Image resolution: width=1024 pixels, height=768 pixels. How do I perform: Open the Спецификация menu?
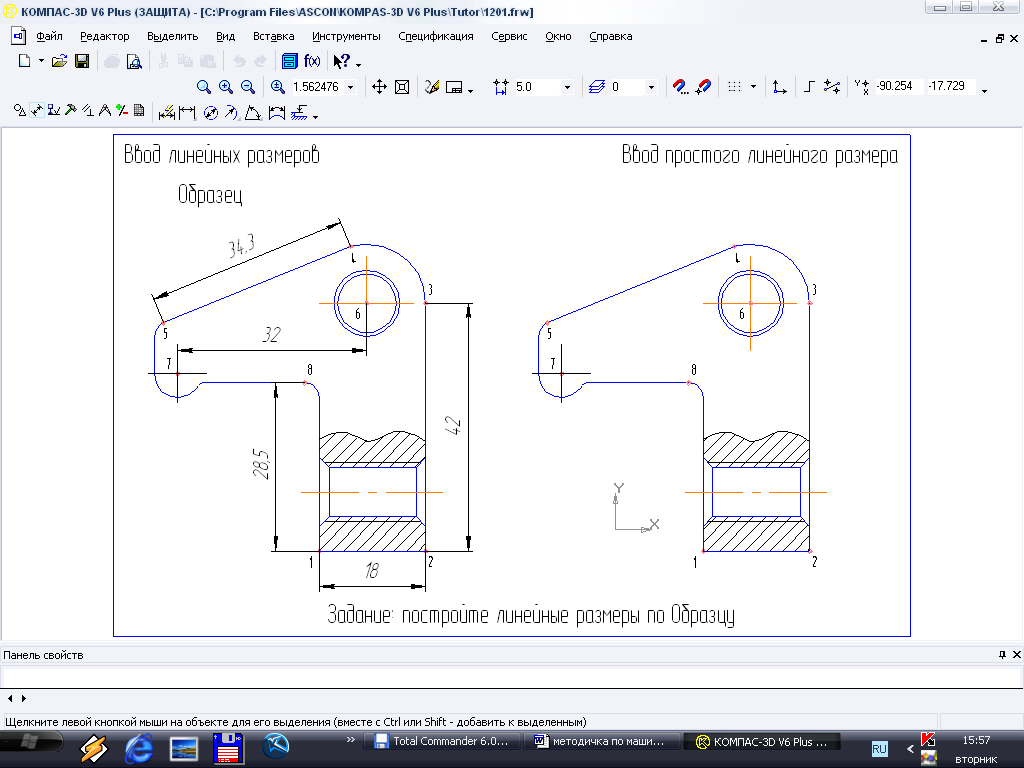tap(436, 37)
